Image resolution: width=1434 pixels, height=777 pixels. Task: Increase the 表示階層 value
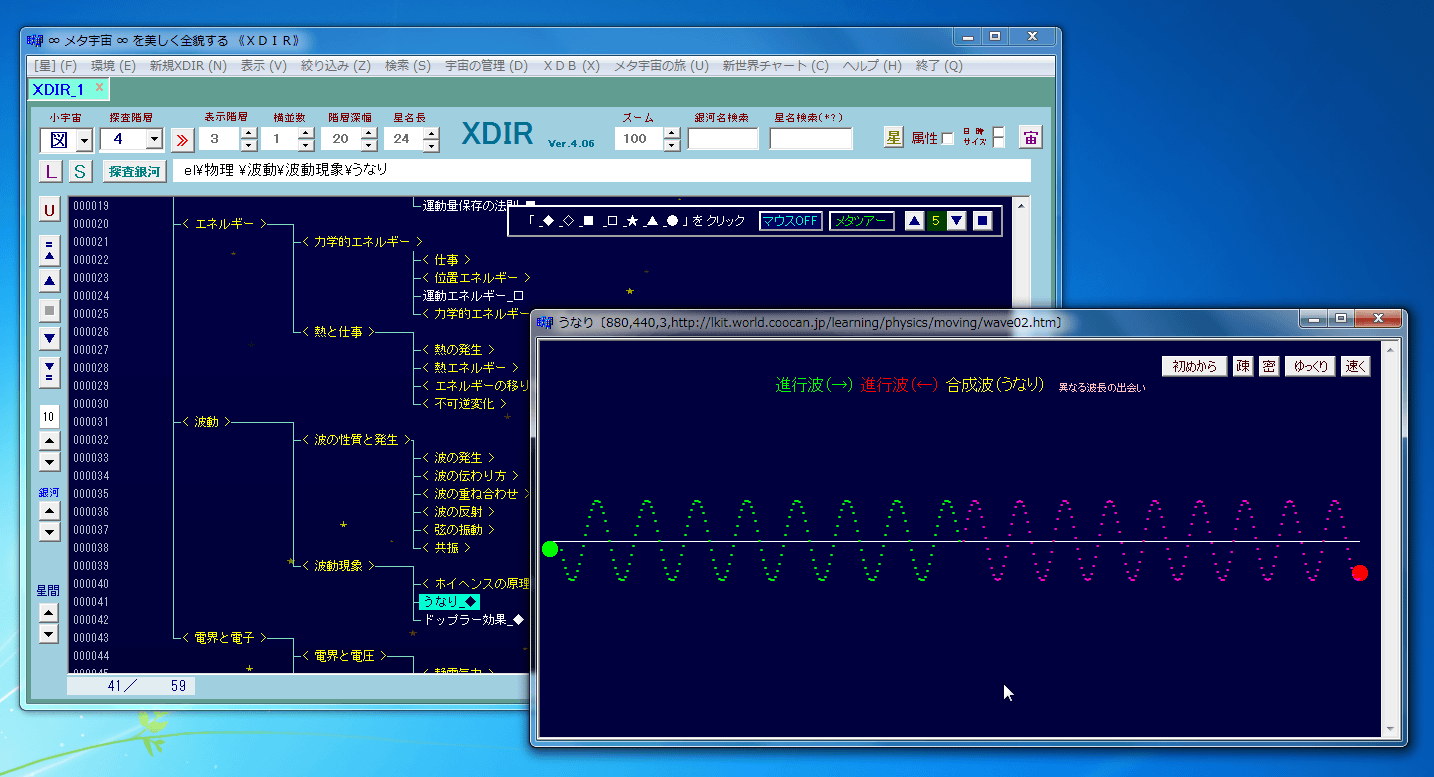249,134
